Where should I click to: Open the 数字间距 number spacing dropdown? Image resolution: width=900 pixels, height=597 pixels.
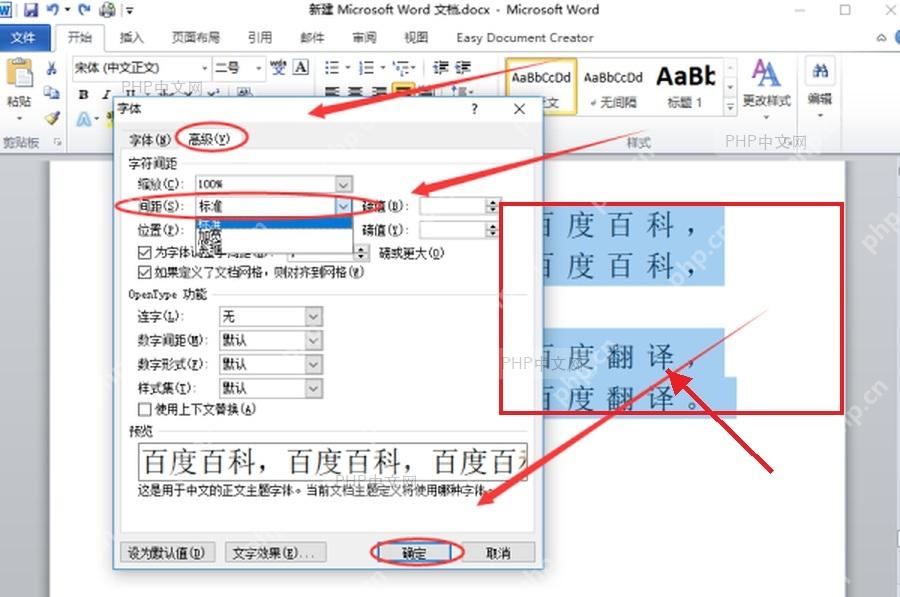[x=313, y=340]
